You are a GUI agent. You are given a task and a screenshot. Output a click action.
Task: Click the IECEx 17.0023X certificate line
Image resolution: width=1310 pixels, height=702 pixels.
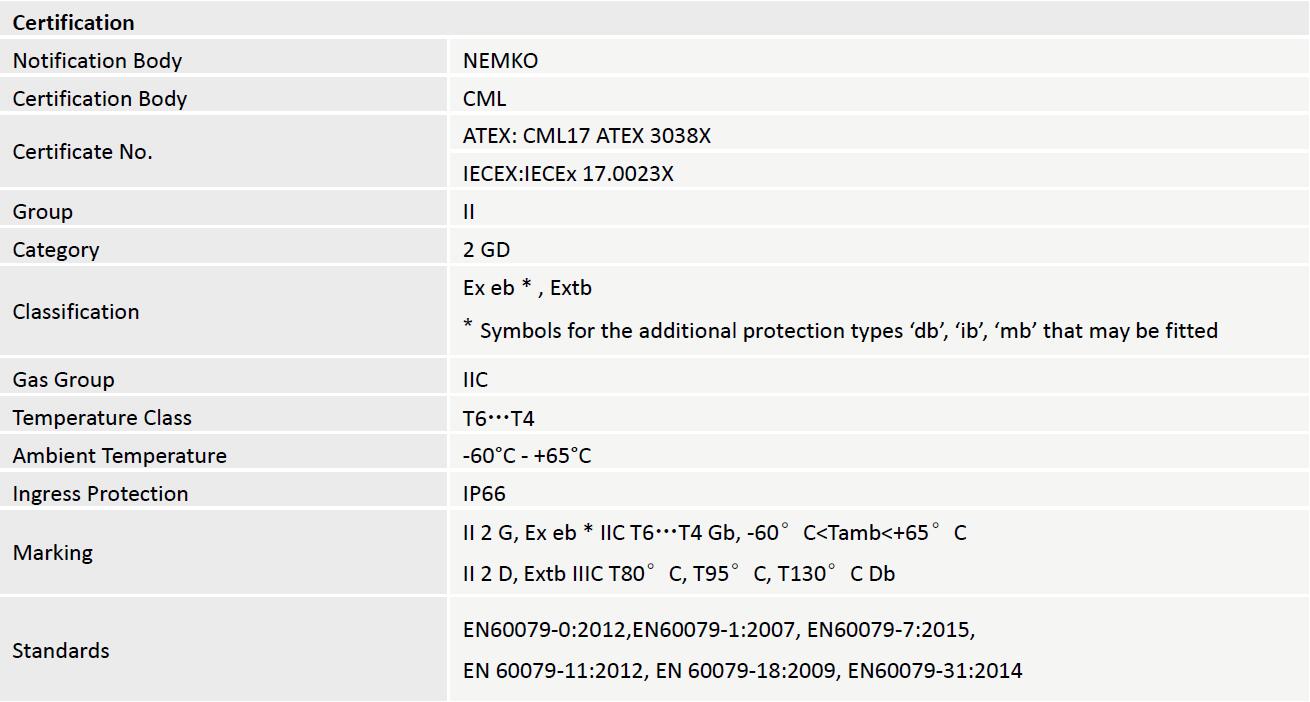(568, 174)
